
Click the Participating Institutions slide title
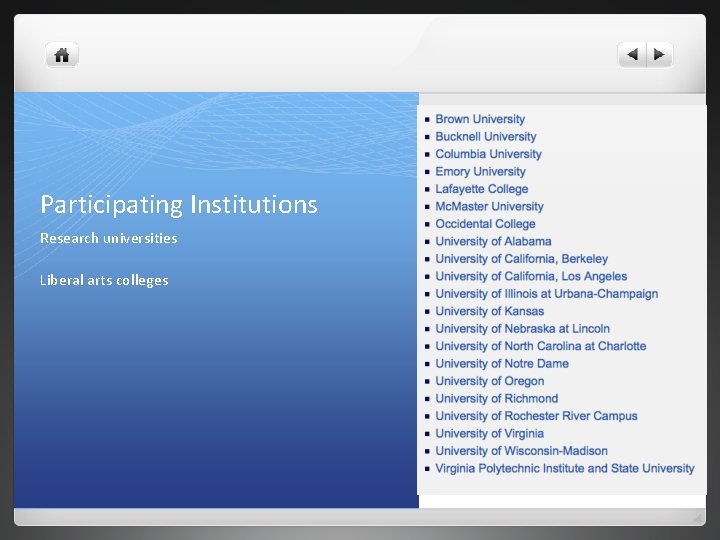[x=179, y=205]
